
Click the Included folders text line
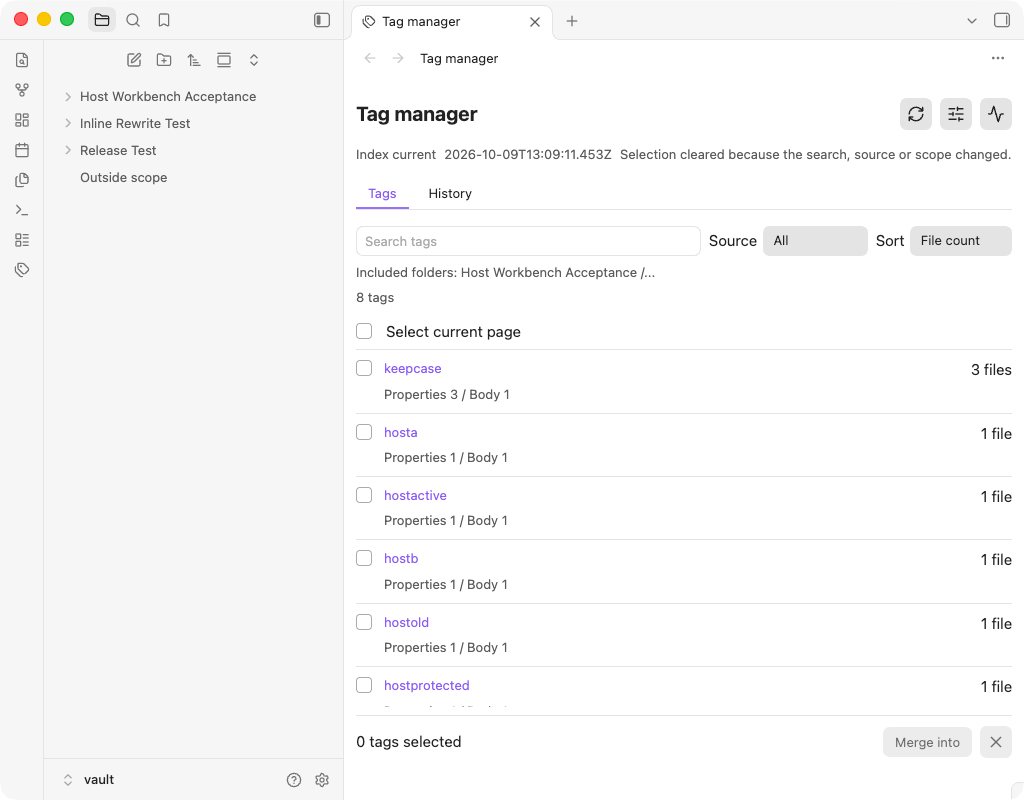click(x=505, y=272)
